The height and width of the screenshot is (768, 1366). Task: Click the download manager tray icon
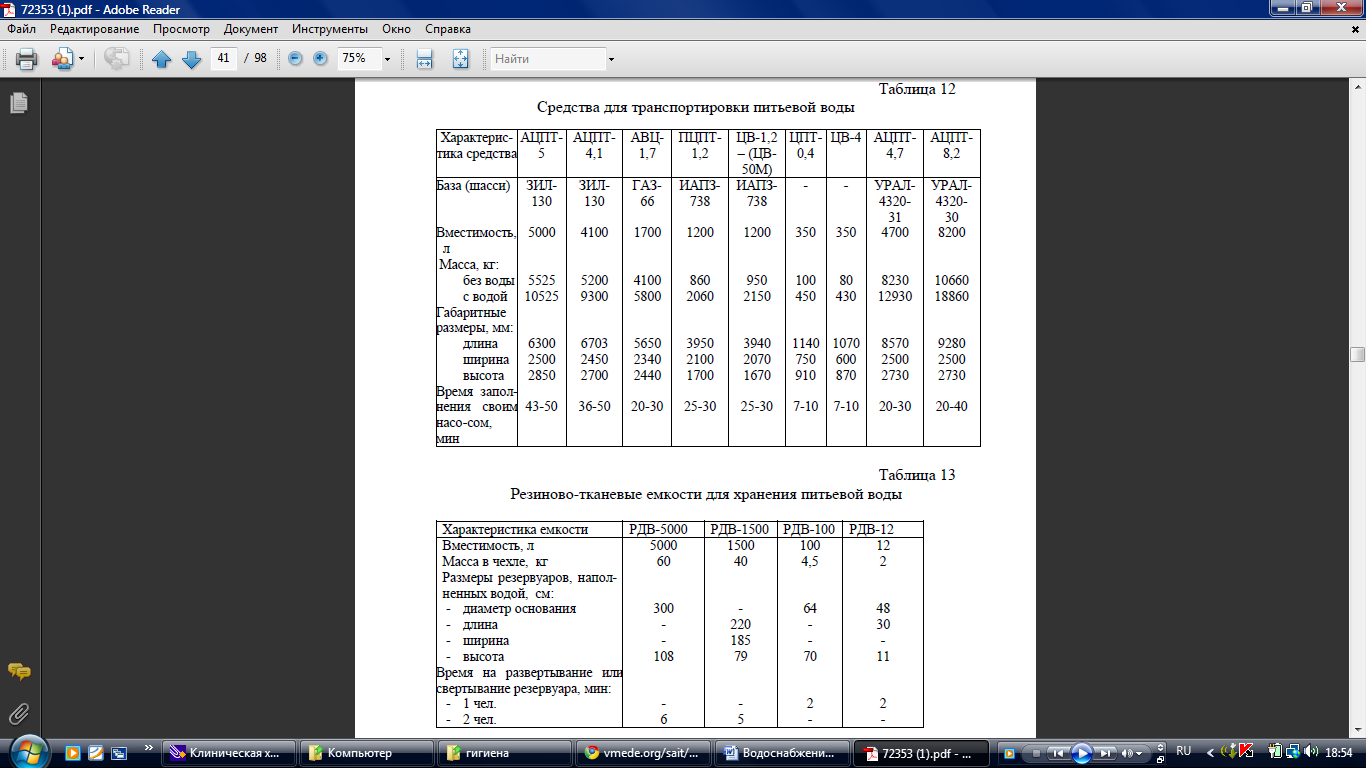[x=1229, y=752]
